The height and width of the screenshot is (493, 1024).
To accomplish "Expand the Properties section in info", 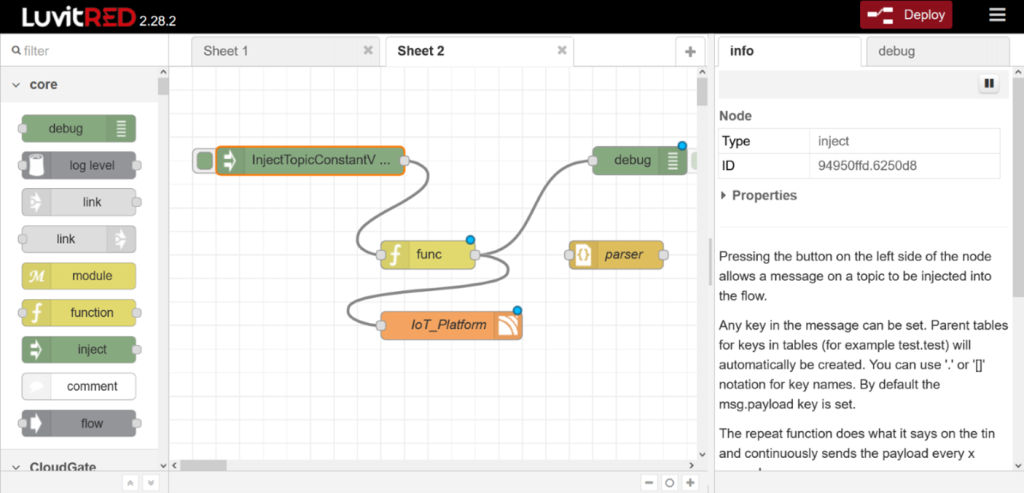I will (758, 196).
